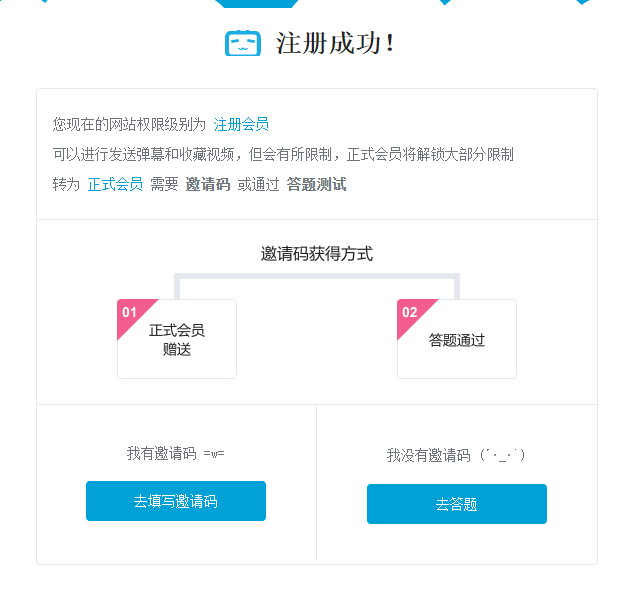Click the 我没有邀请码 label
The height and width of the screenshot is (589, 631).
[428, 456]
